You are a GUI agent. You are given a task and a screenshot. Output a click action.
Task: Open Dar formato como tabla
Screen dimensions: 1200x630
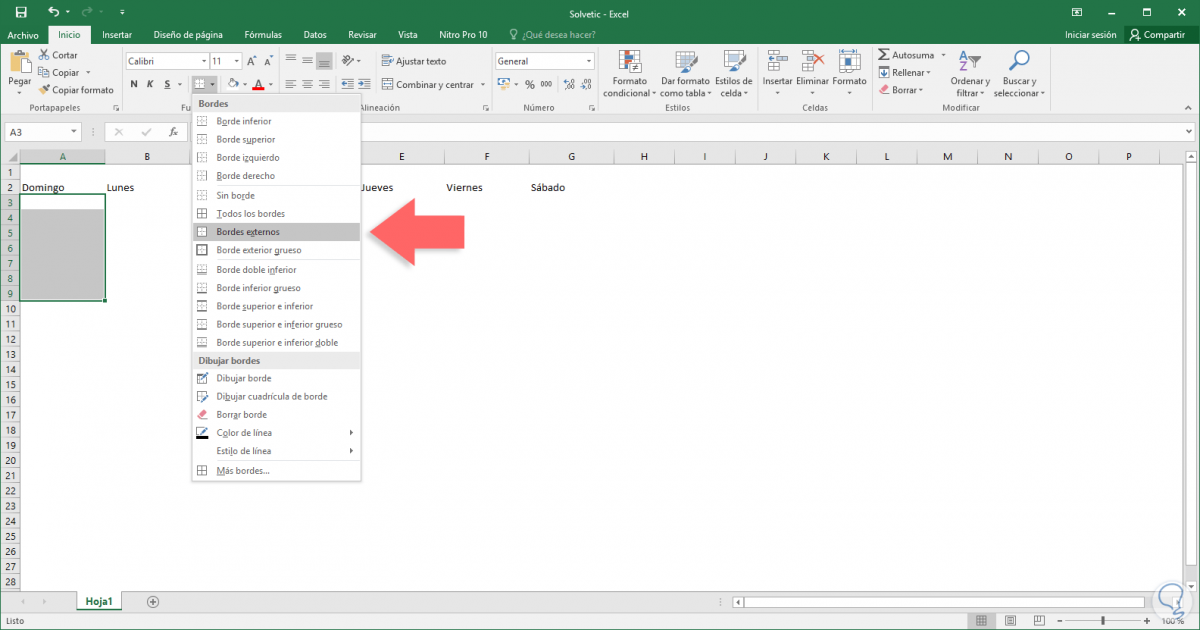pos(684,74)
